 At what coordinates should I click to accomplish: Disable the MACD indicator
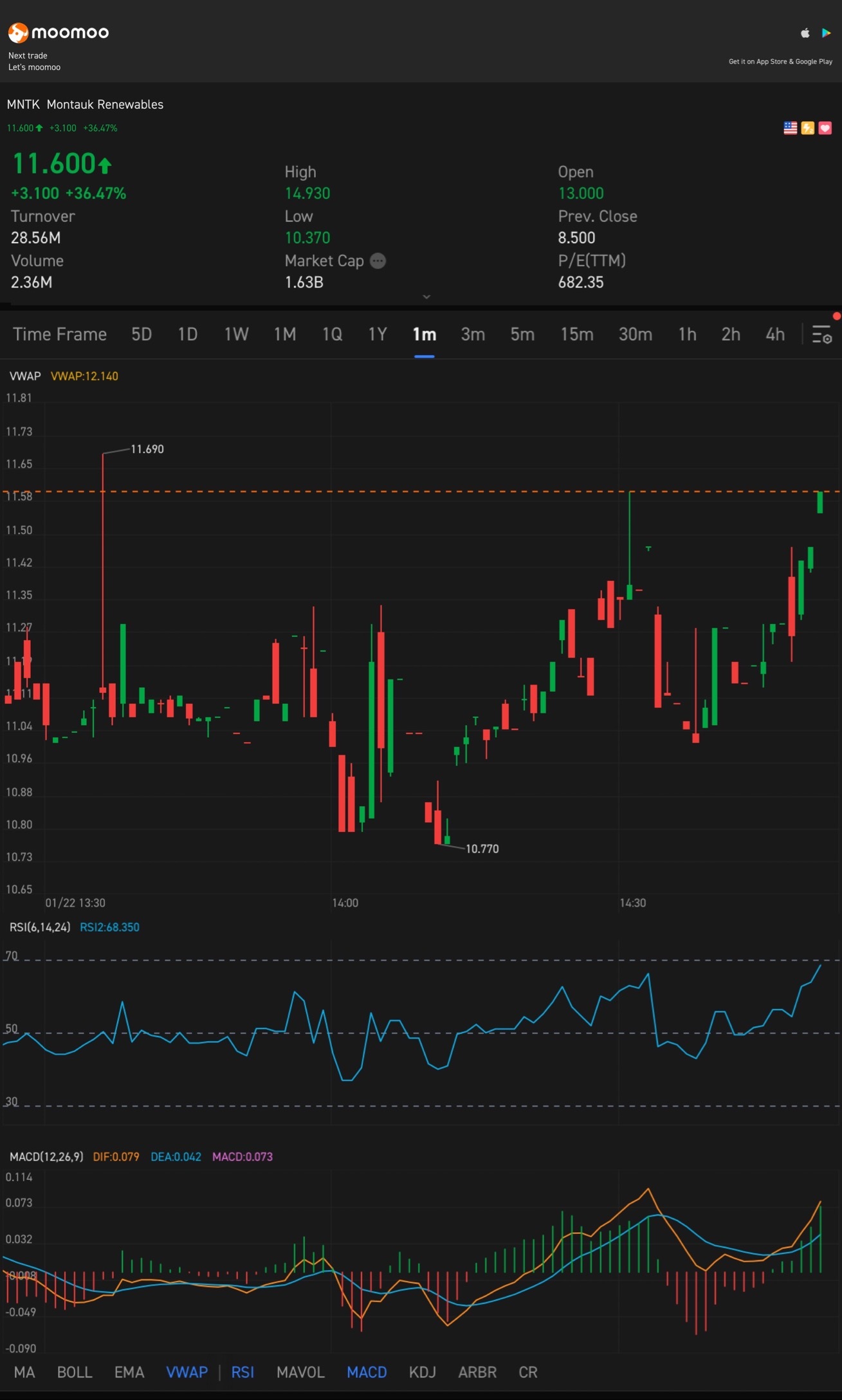click(x=367, y=1372)
